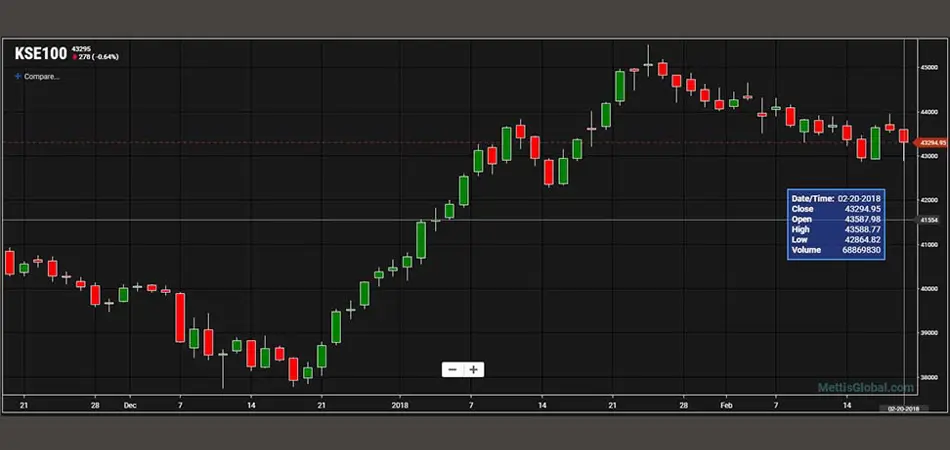This screenshot has width=950, height=450.
Task: Open the Compare... symbol field
Action: pyautogui.click(x=42, y=76)
